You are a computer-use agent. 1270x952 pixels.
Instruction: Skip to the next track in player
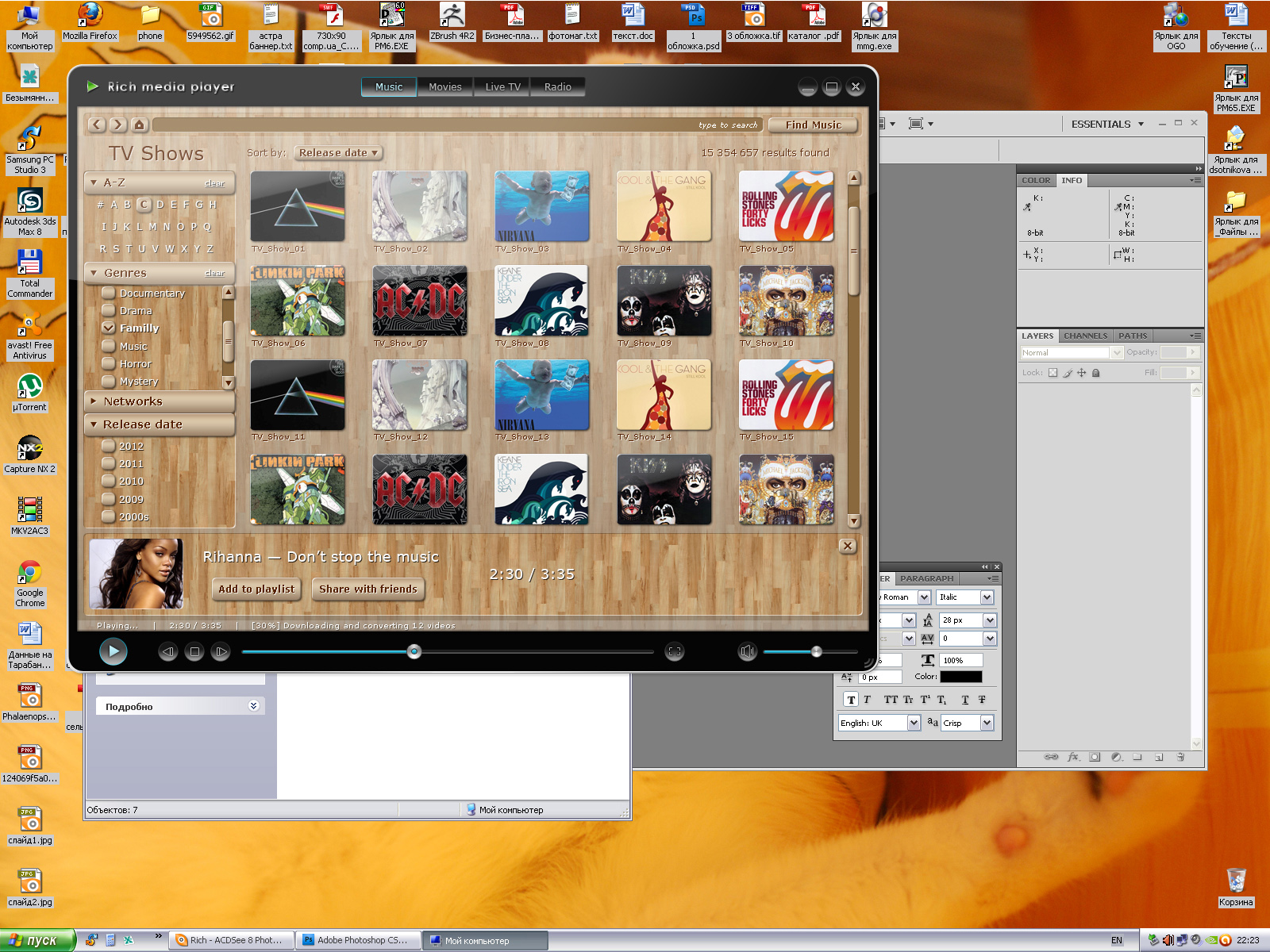coord(221,652)
